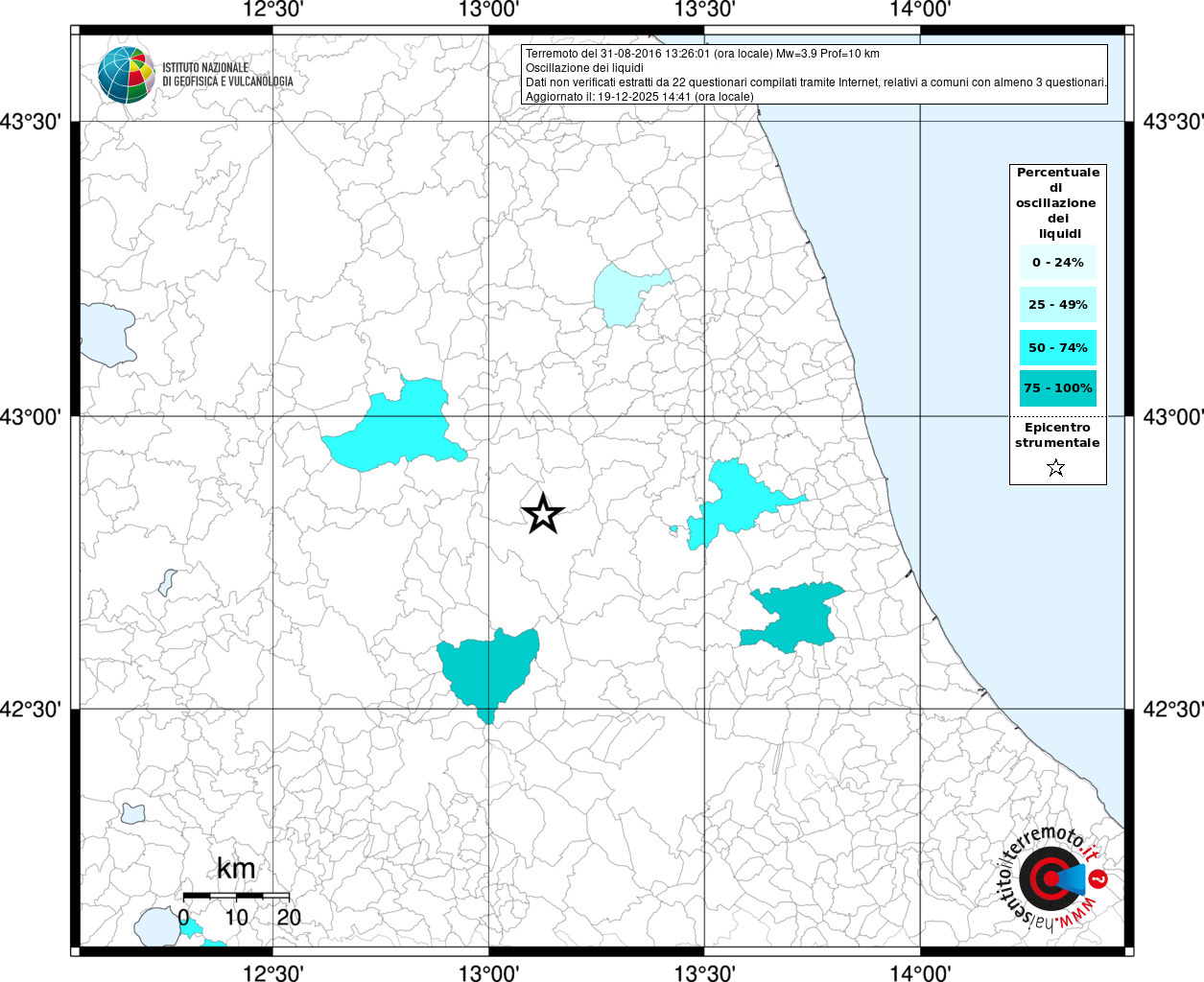Click the epicenter star on the map

click(x=542, y=515)
